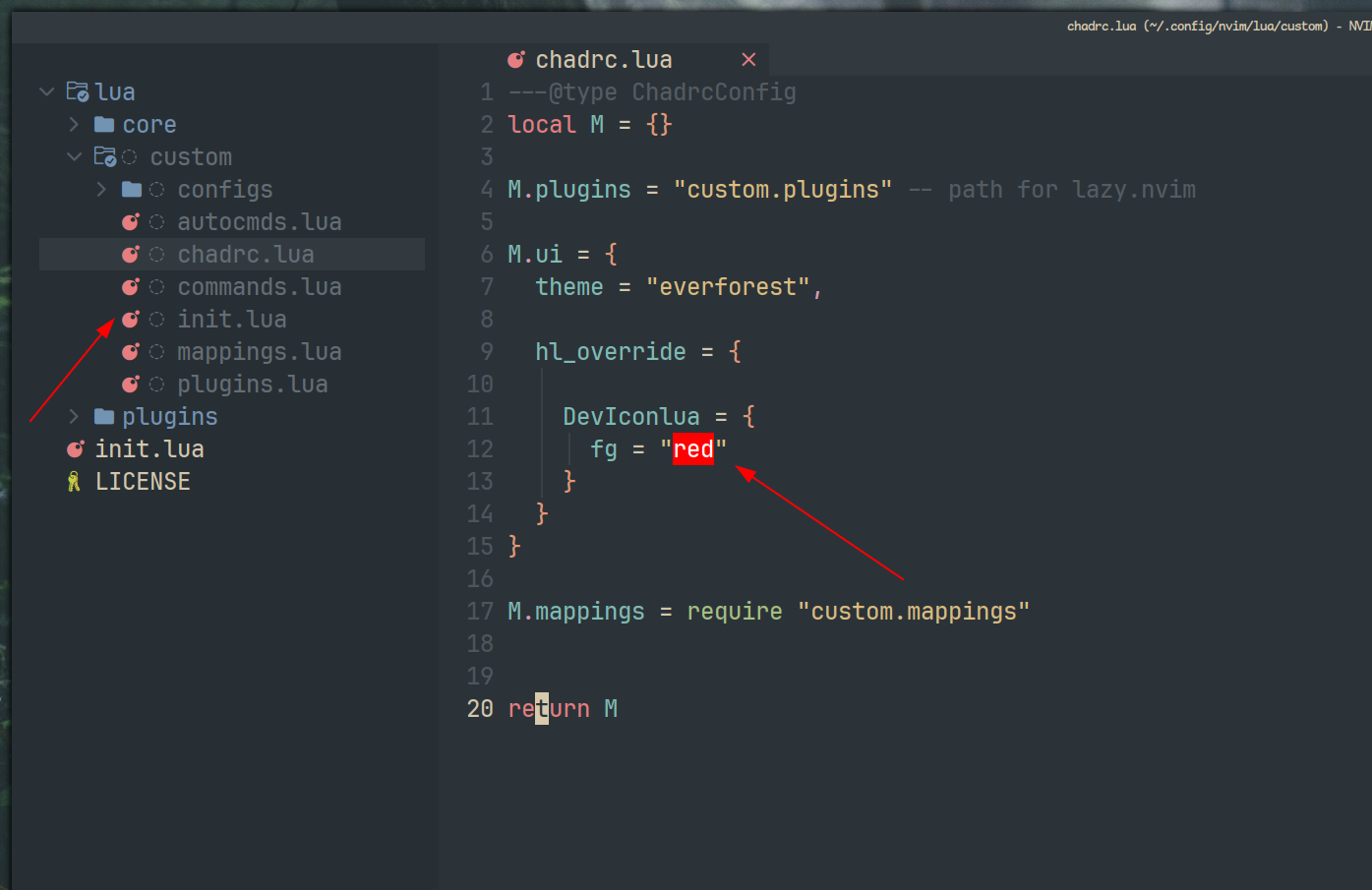
Task: Click the "custom.plugins" string on line 4
Action: pyautogui.click(x=783, y=190)
